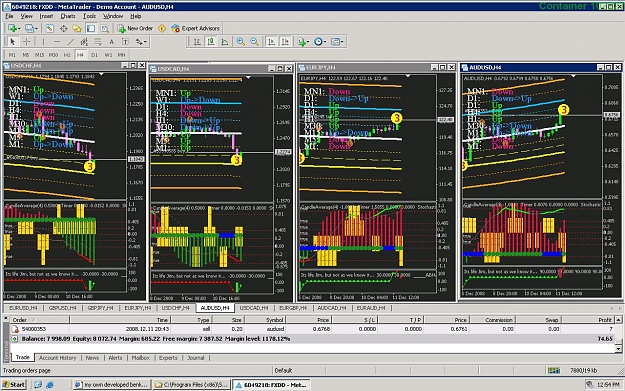The height and width of the screenshot is (391, 625).
Task: Zoom in on the chart
Action: tap(241, 41)
